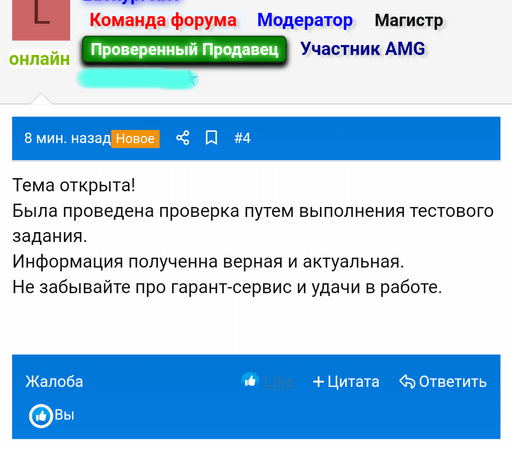The width and height of the screenshot is (512, 450).
Task: Click the text Тема открыта!
Action: click(x=74, y=185)
